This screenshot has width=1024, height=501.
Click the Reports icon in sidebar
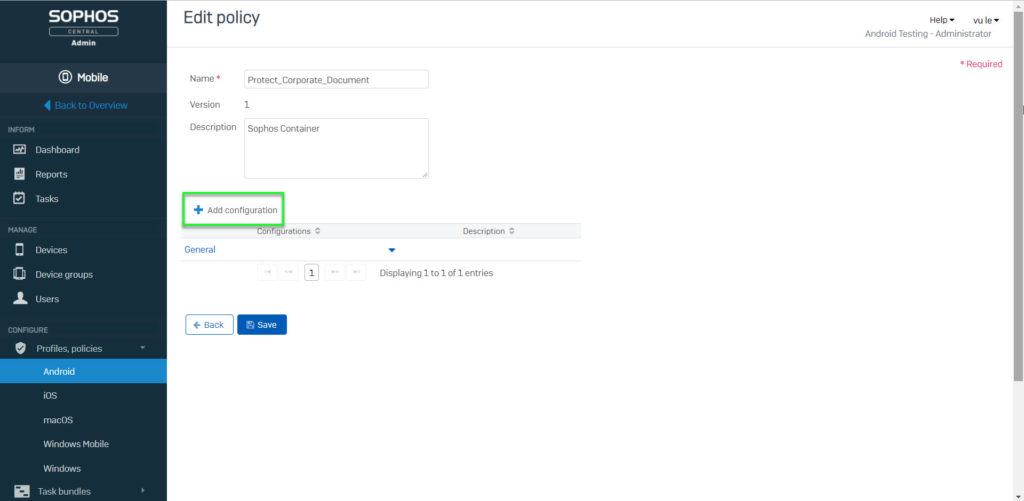20,174
